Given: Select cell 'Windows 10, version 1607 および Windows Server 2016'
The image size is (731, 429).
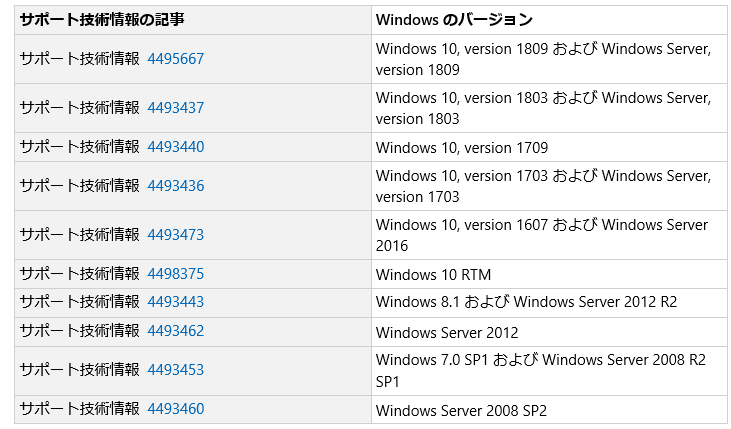Looking at the screenshot, I should [549, 235].
